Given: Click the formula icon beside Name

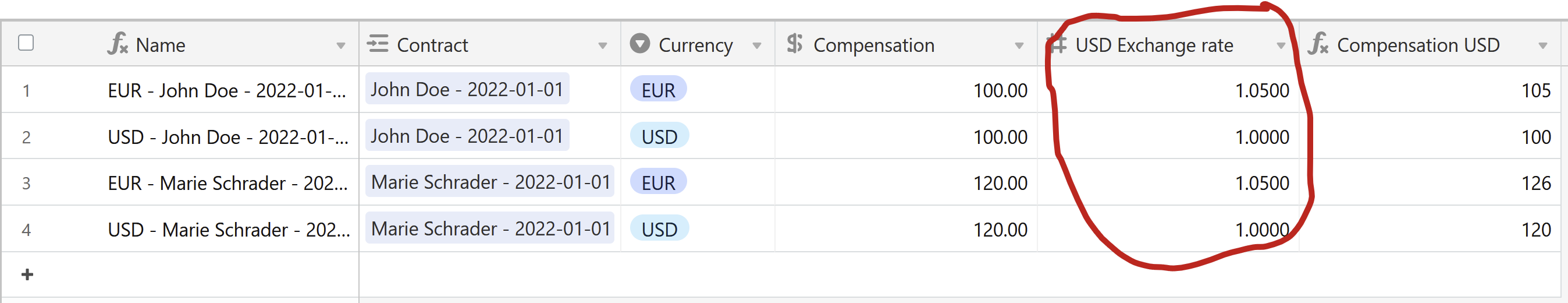Looking at the screenshot, I should (118, 44).
